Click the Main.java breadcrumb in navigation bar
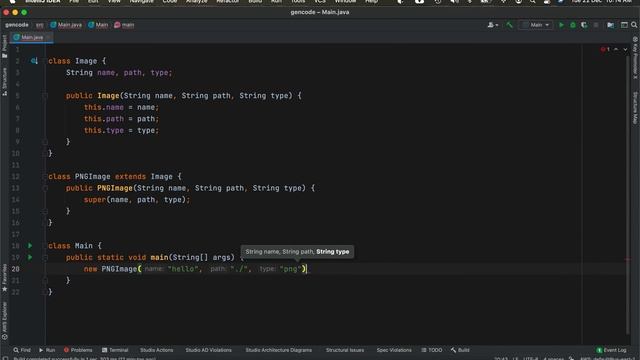This screenshot has height=360, width=640. tap(66, 25)
